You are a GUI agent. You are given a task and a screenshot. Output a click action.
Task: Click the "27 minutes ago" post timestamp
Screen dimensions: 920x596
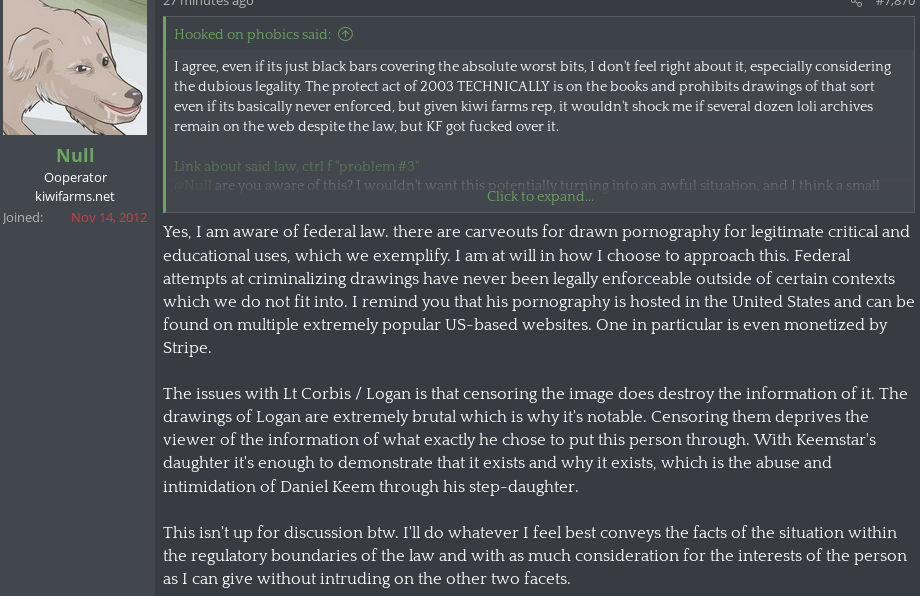coord(208,3)
